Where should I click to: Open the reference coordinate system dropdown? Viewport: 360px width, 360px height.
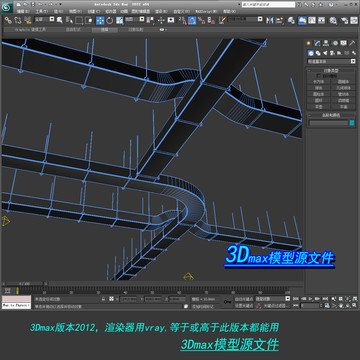pos(134,20)
